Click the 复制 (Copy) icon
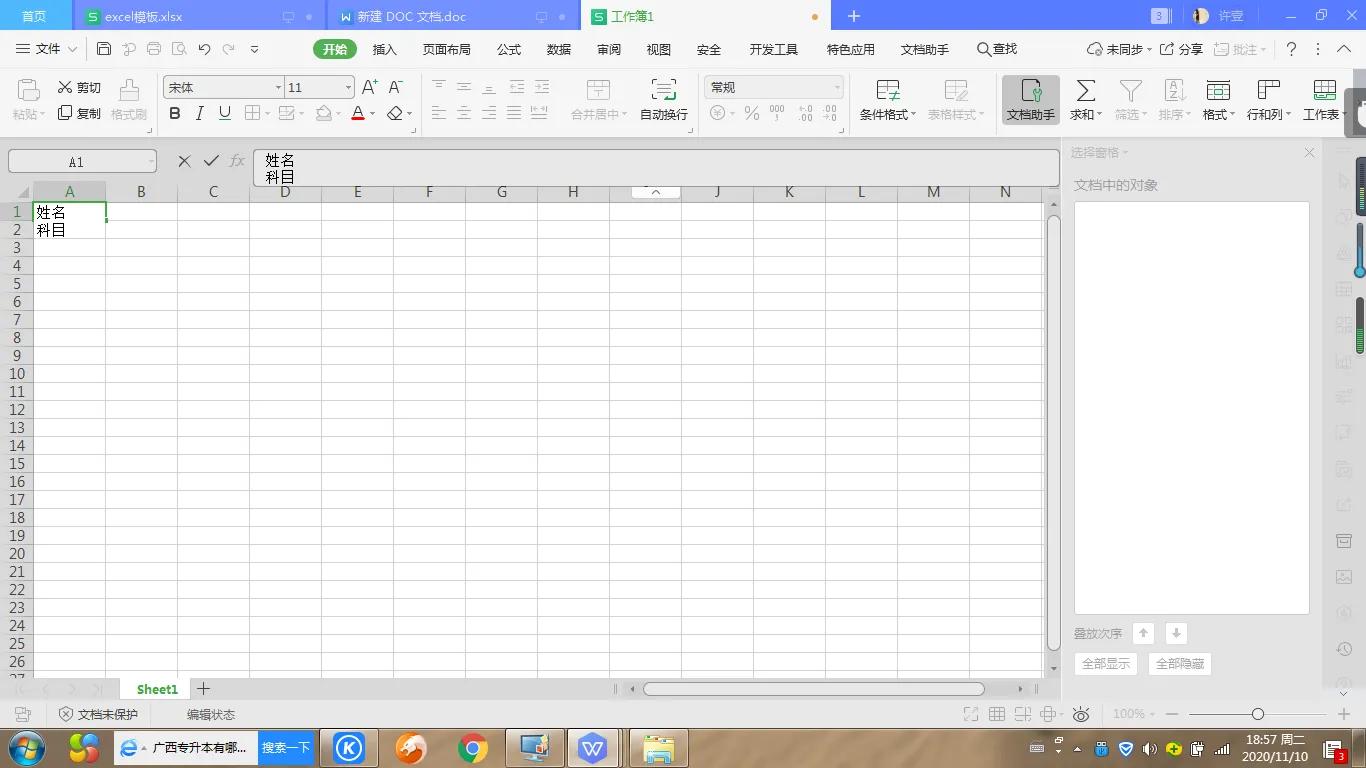1366x768 pixels. [66, 113]
